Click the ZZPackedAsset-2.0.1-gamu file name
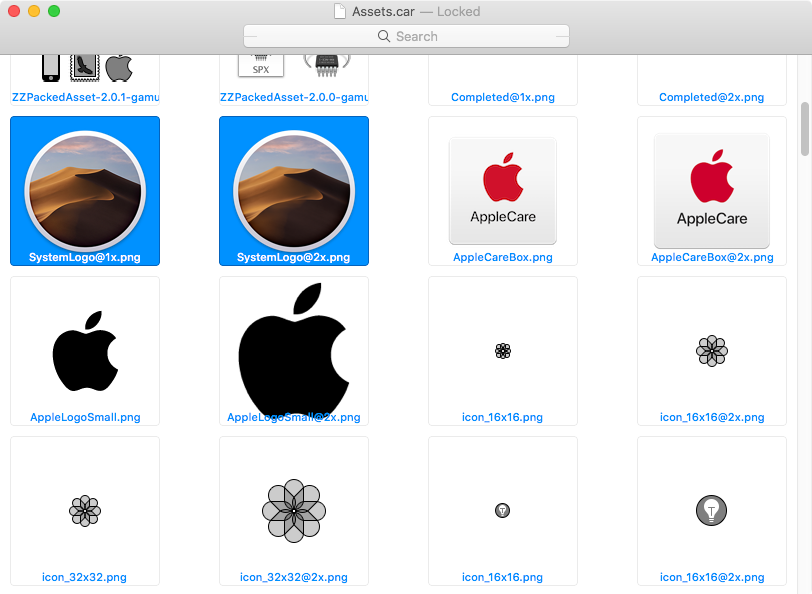 point(85,97)
